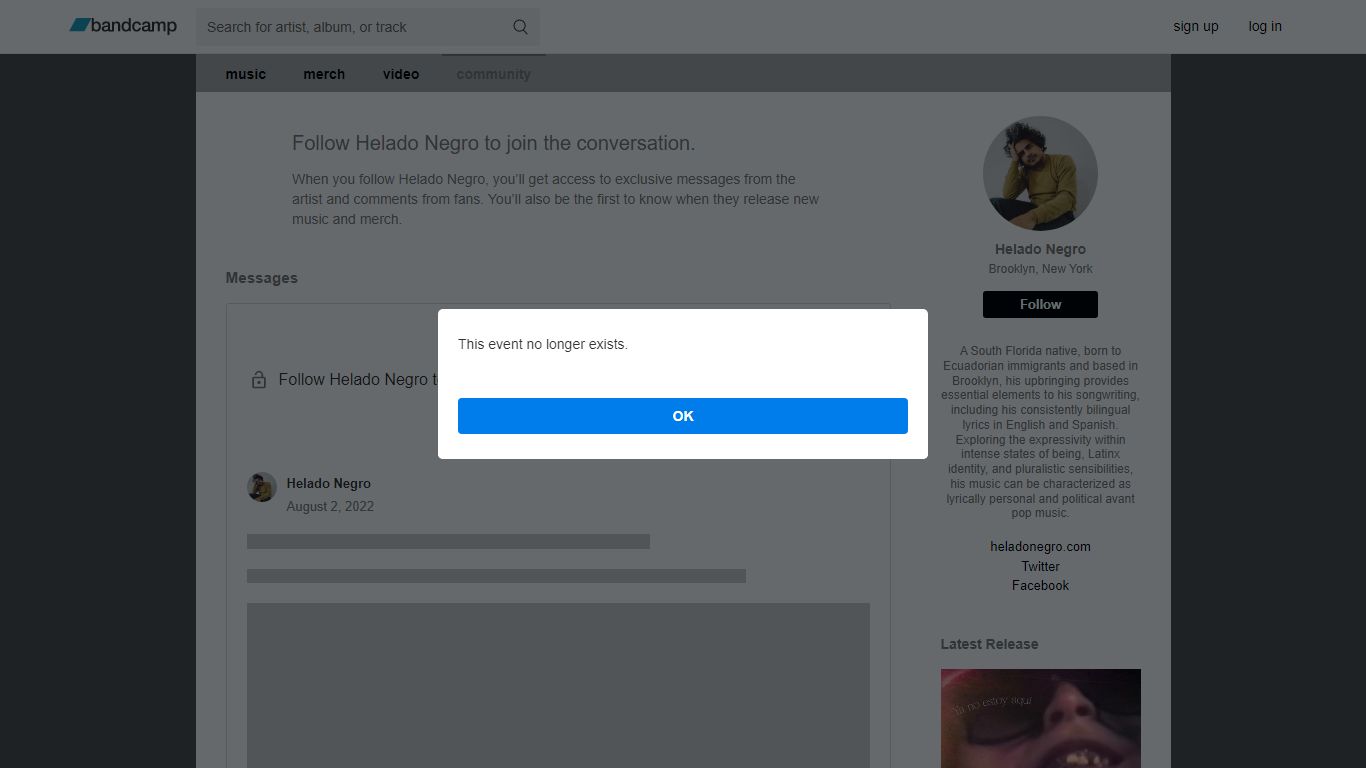
Task: Click the text 'This event no longer exists.'
Action: (x=543, y=344)
